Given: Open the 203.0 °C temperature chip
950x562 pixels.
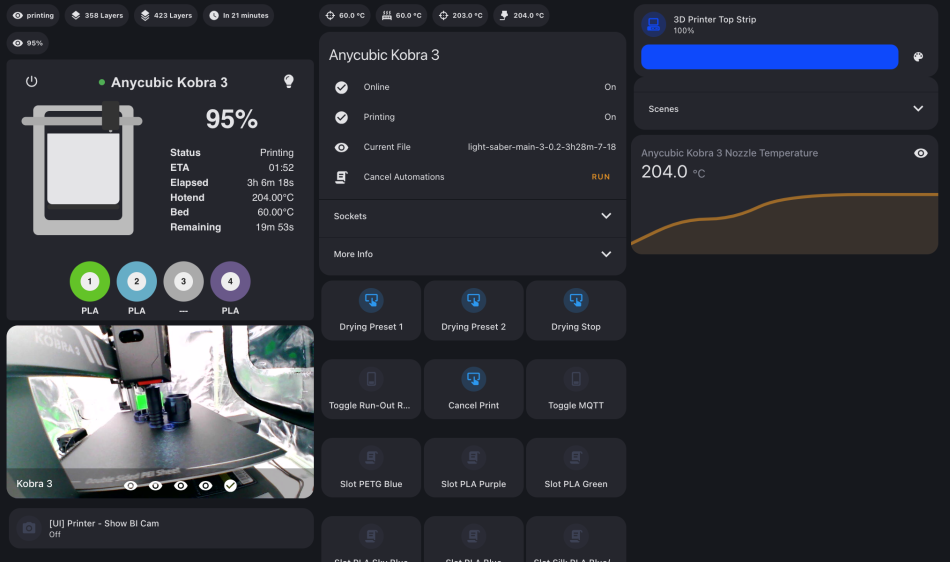Looking at the screenshot, I should 461,15.
